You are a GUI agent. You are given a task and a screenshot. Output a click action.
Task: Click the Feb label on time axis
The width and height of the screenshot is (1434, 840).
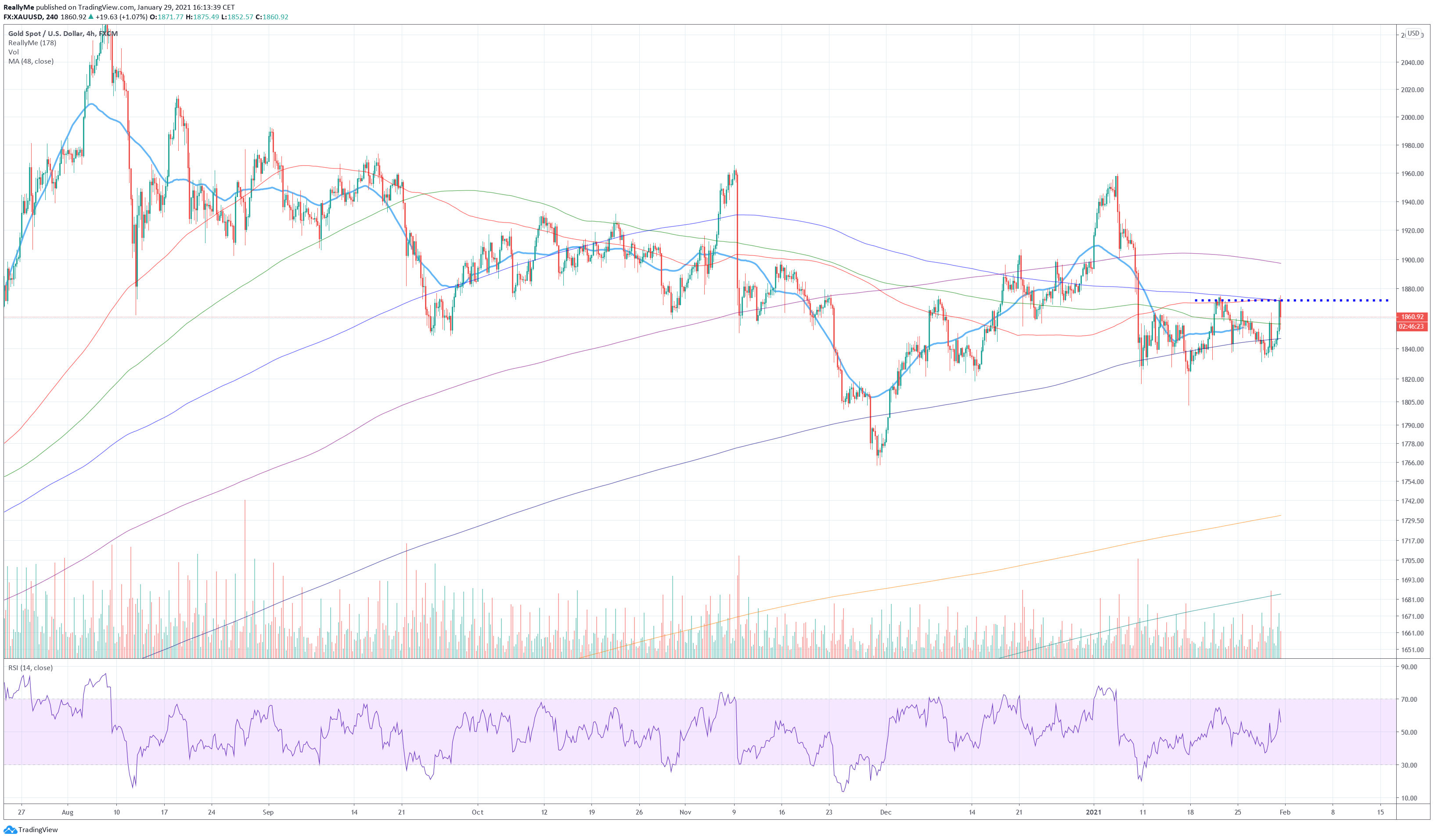coord(1285,812)
